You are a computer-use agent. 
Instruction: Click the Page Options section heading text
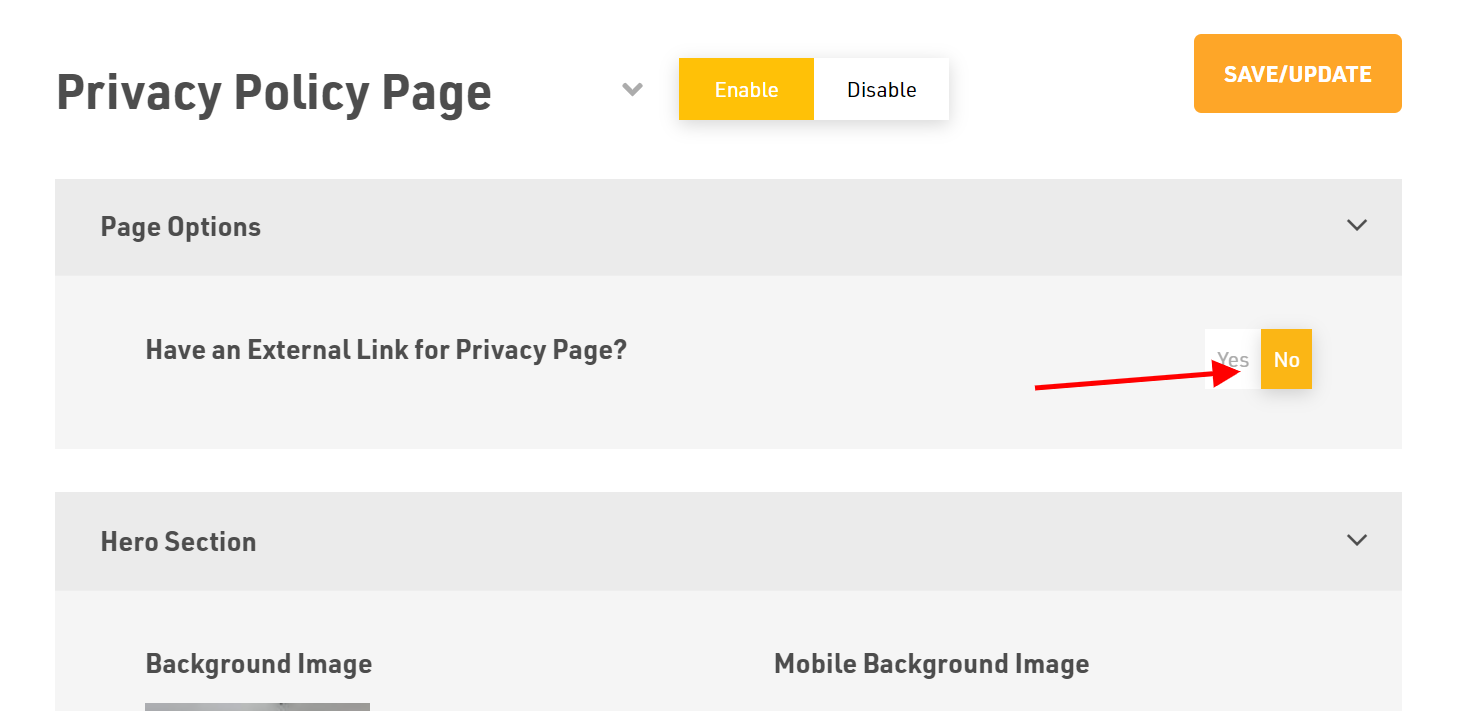click(x=181, y=227)
